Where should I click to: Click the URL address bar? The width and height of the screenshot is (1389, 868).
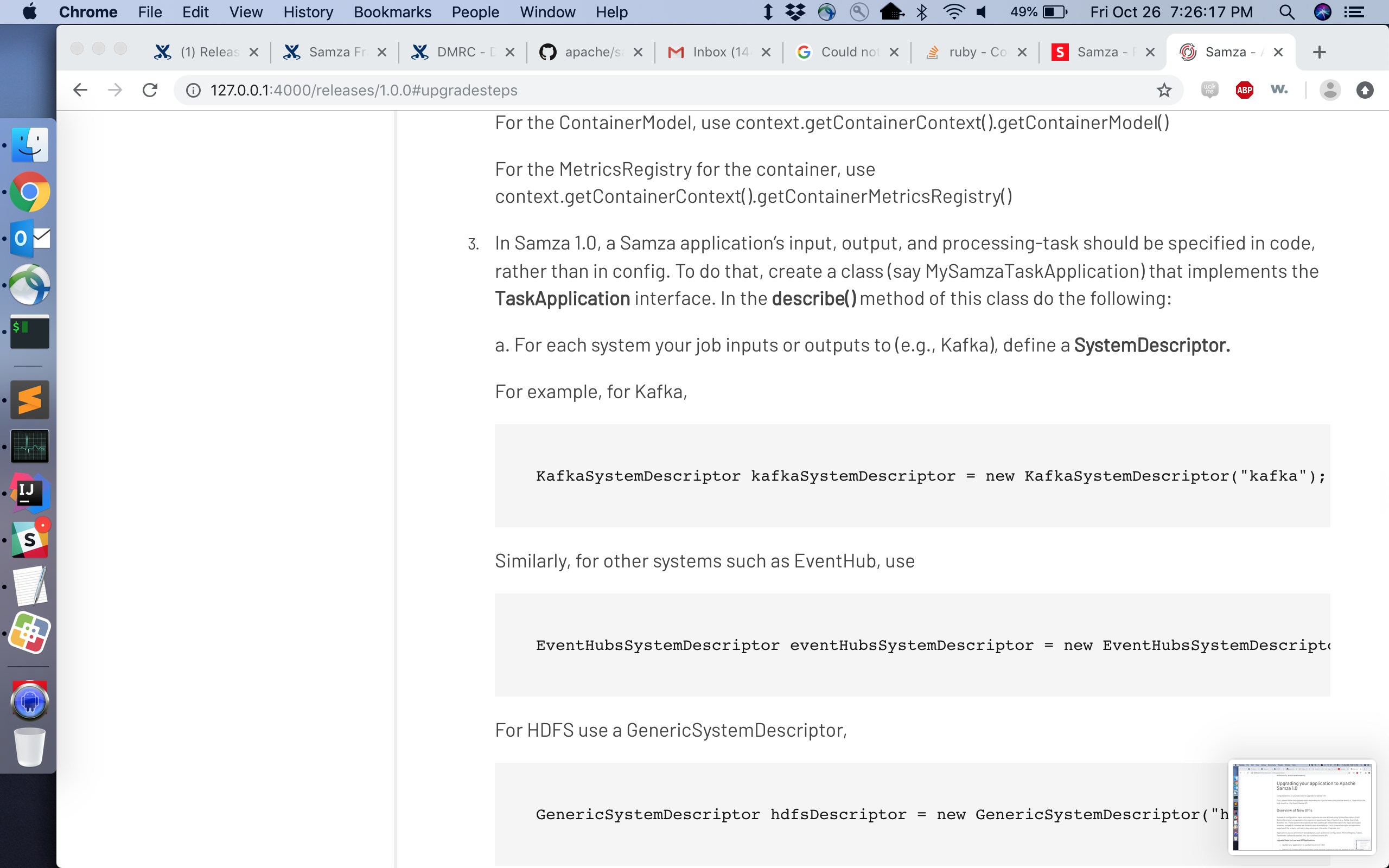click(632, 90)
